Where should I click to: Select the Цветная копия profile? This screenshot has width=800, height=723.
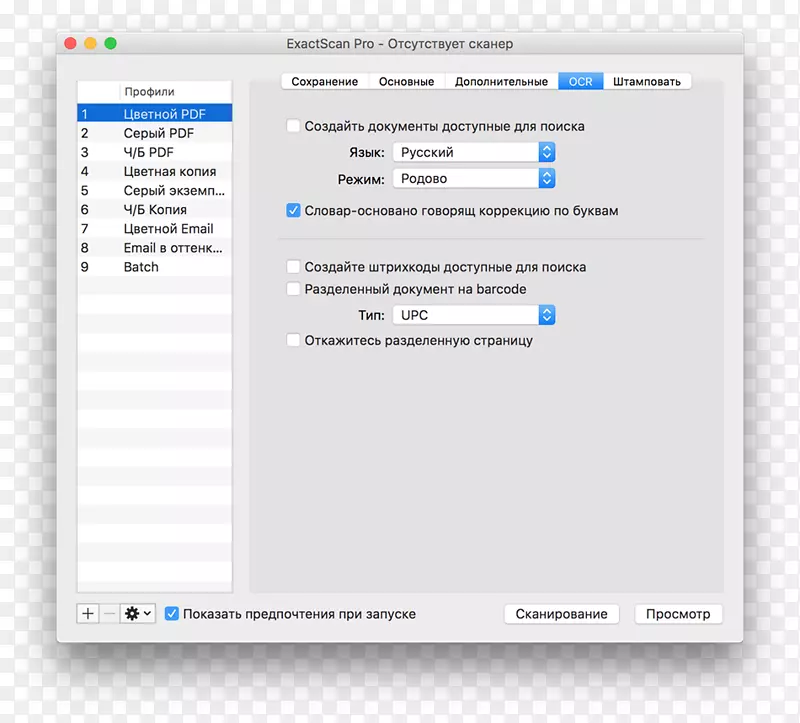[x=155, y=171]
